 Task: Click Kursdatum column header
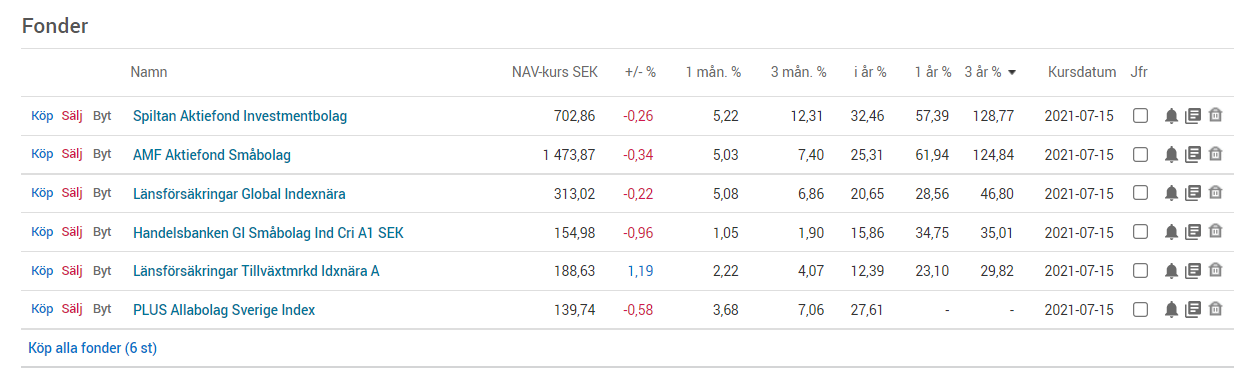[1082, 72]
